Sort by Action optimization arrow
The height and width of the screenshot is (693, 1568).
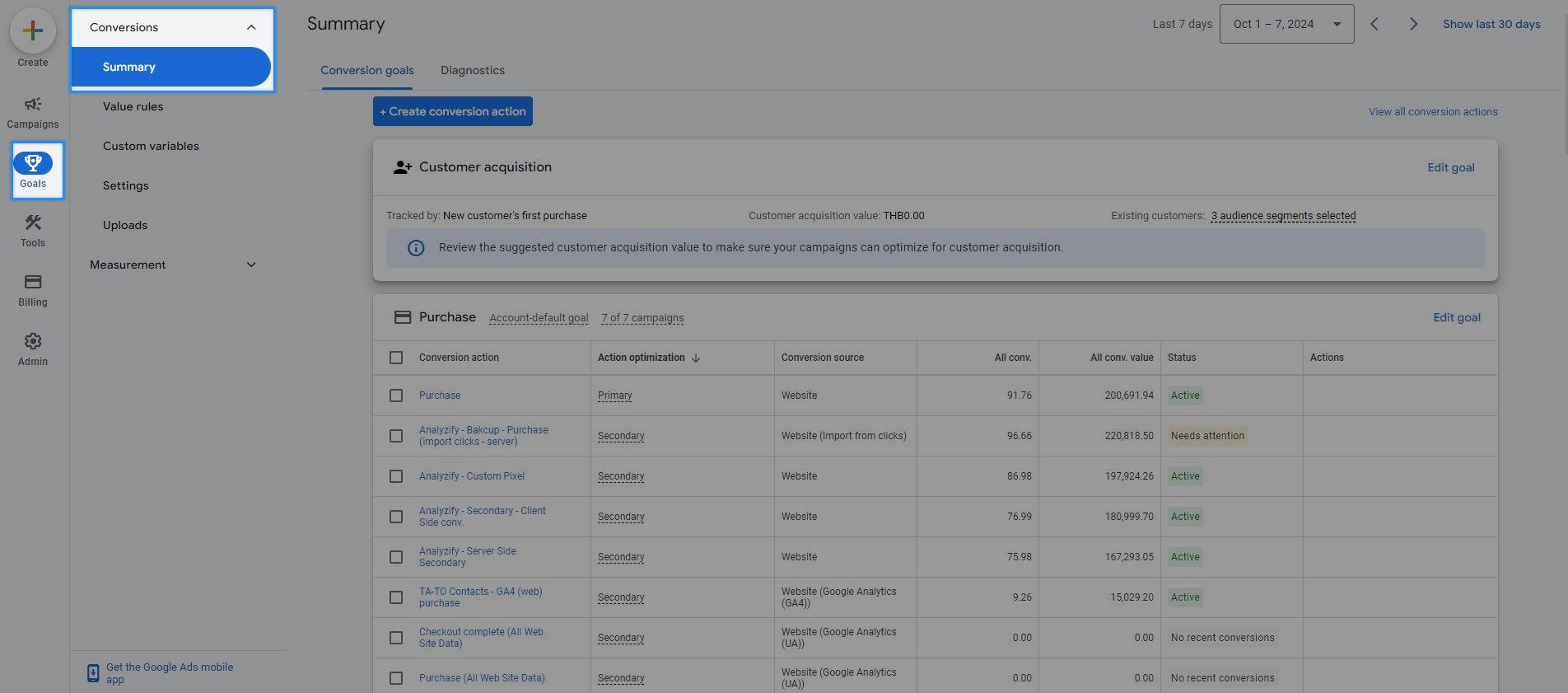pos(696,358)
